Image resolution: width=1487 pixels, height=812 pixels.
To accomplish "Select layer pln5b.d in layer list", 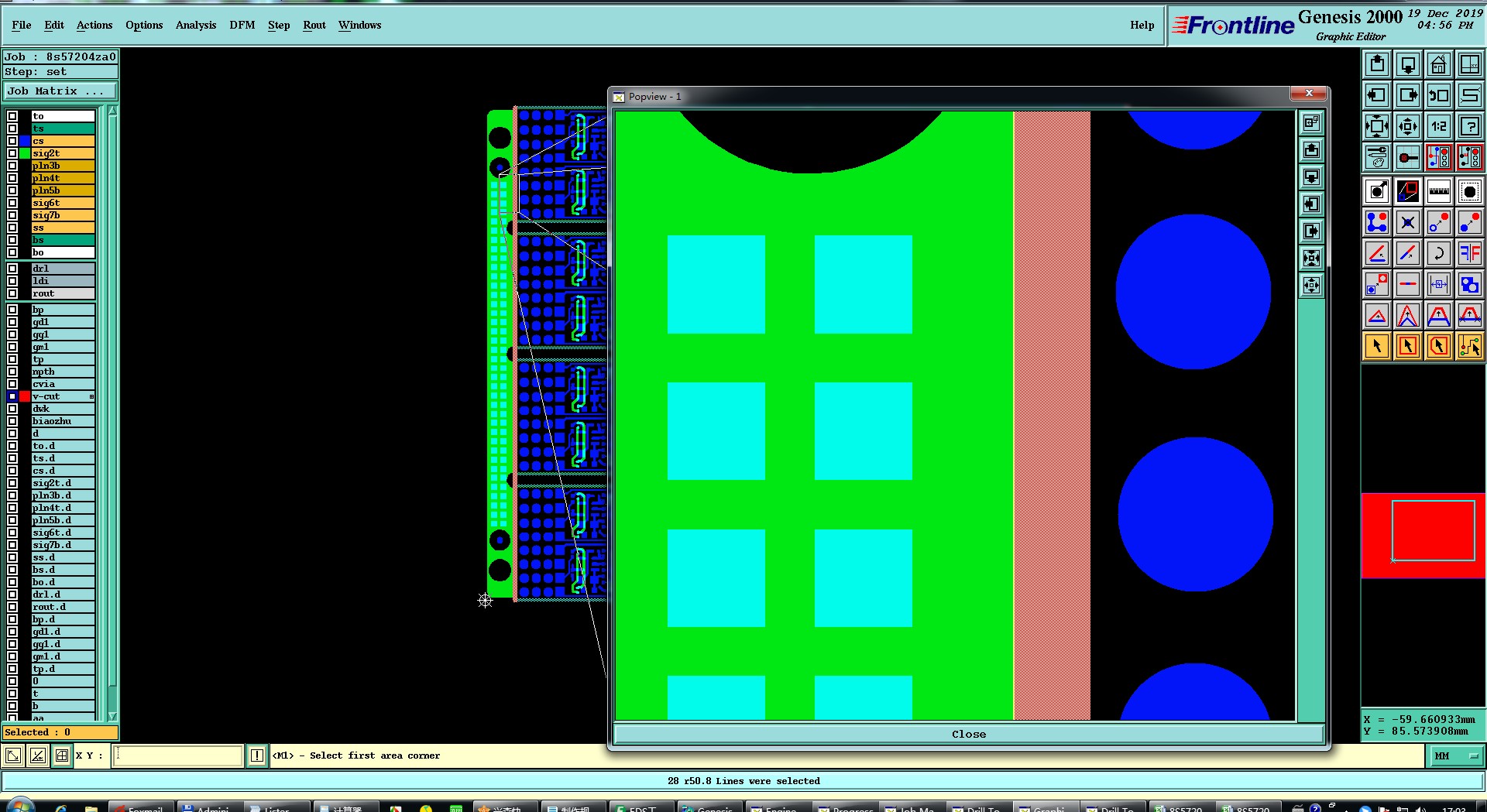I will coord(63,520).
